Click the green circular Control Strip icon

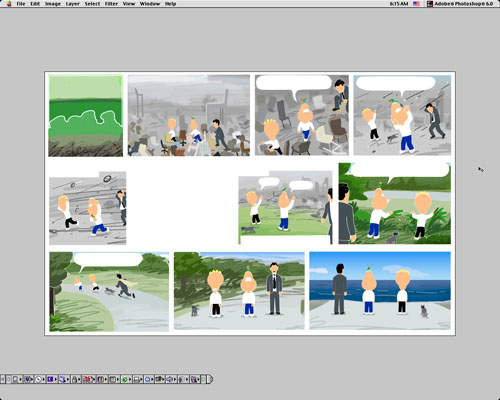tap(124, 379)
